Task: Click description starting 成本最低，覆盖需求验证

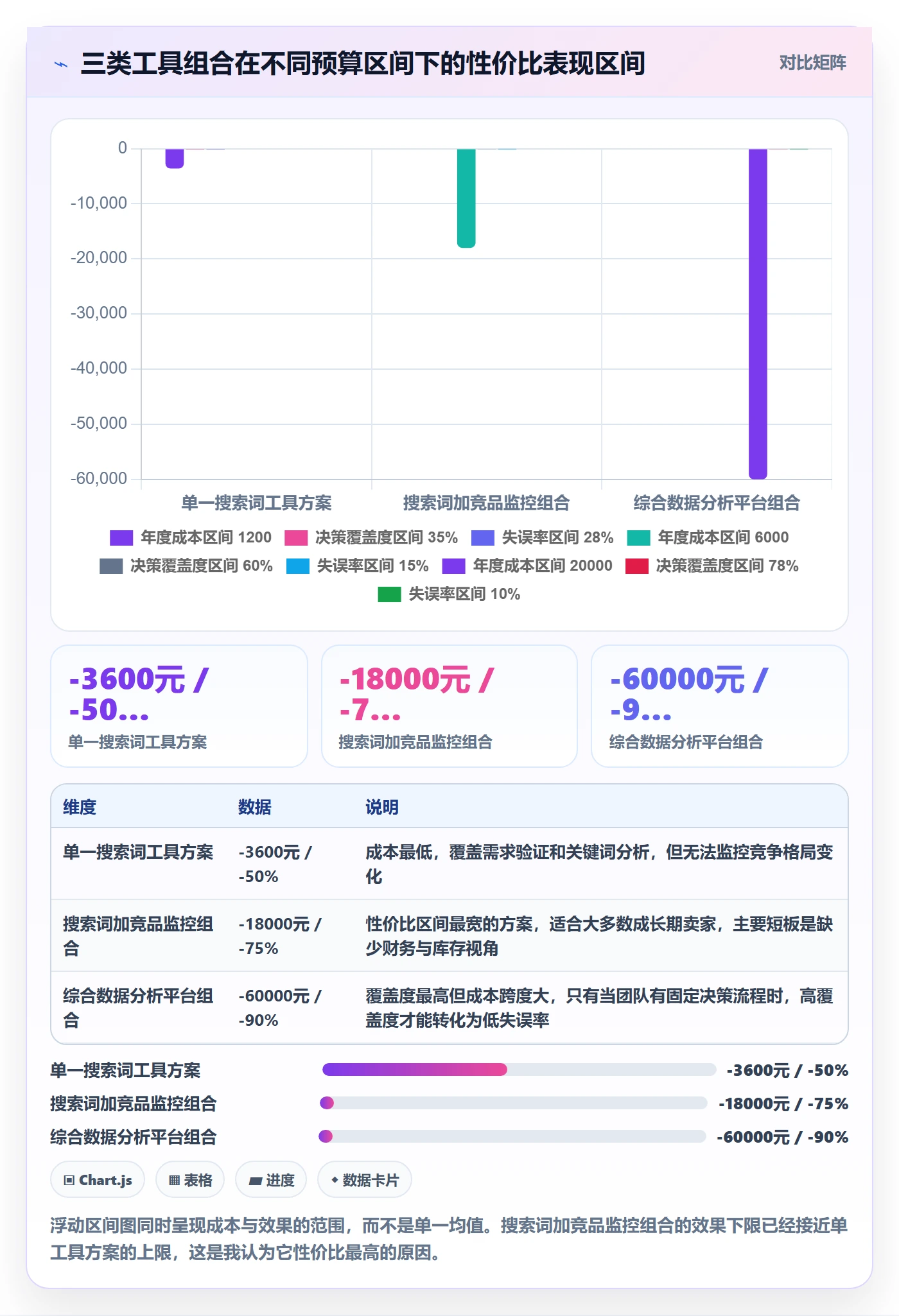Action: click(x=599, y=864)
